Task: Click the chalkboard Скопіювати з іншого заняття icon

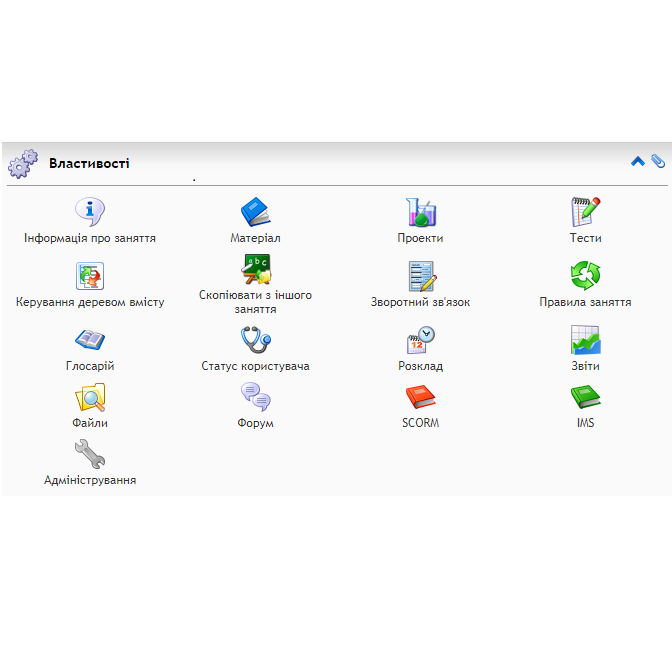Action: coord(255,269)
